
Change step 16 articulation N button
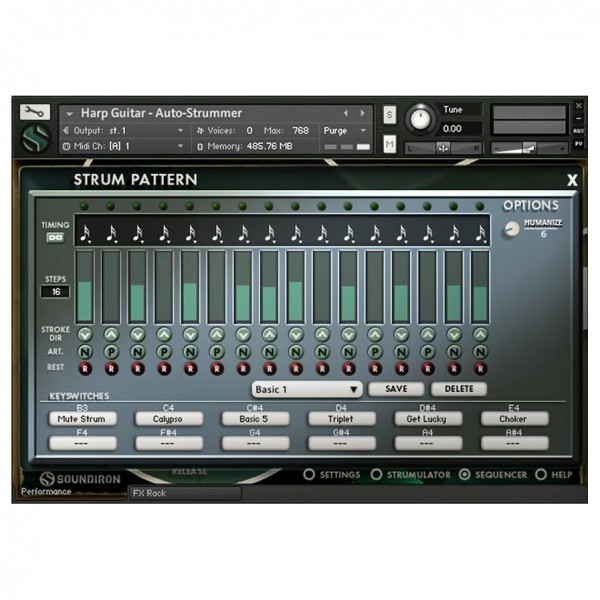pyautogui.click(x=480, y=352)
